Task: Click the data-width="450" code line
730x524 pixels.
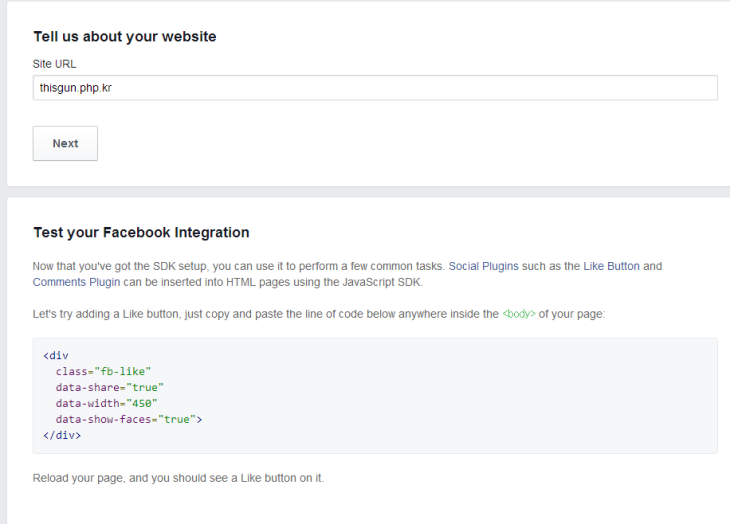Action: 106,403
